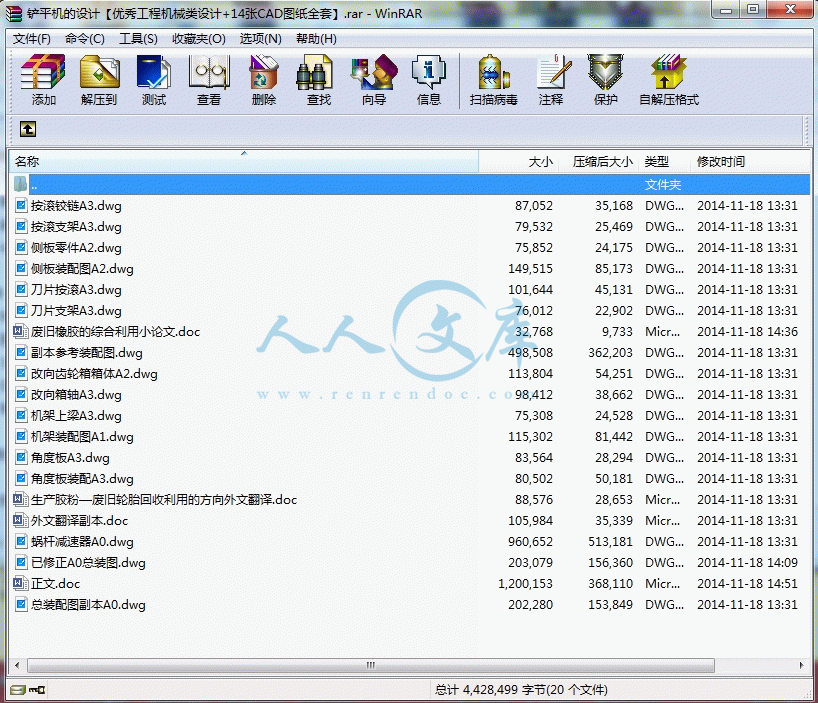Screen dimensions: 818x703
Task: Click packed size value 513,181
Action: point(610,541)
